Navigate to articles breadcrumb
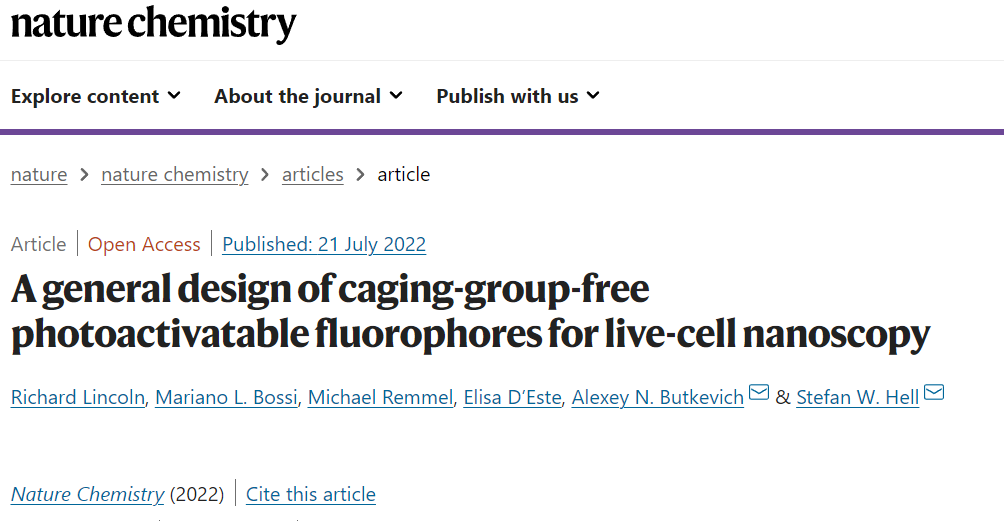Screen dimensions: 1004x521 [312, 174]
